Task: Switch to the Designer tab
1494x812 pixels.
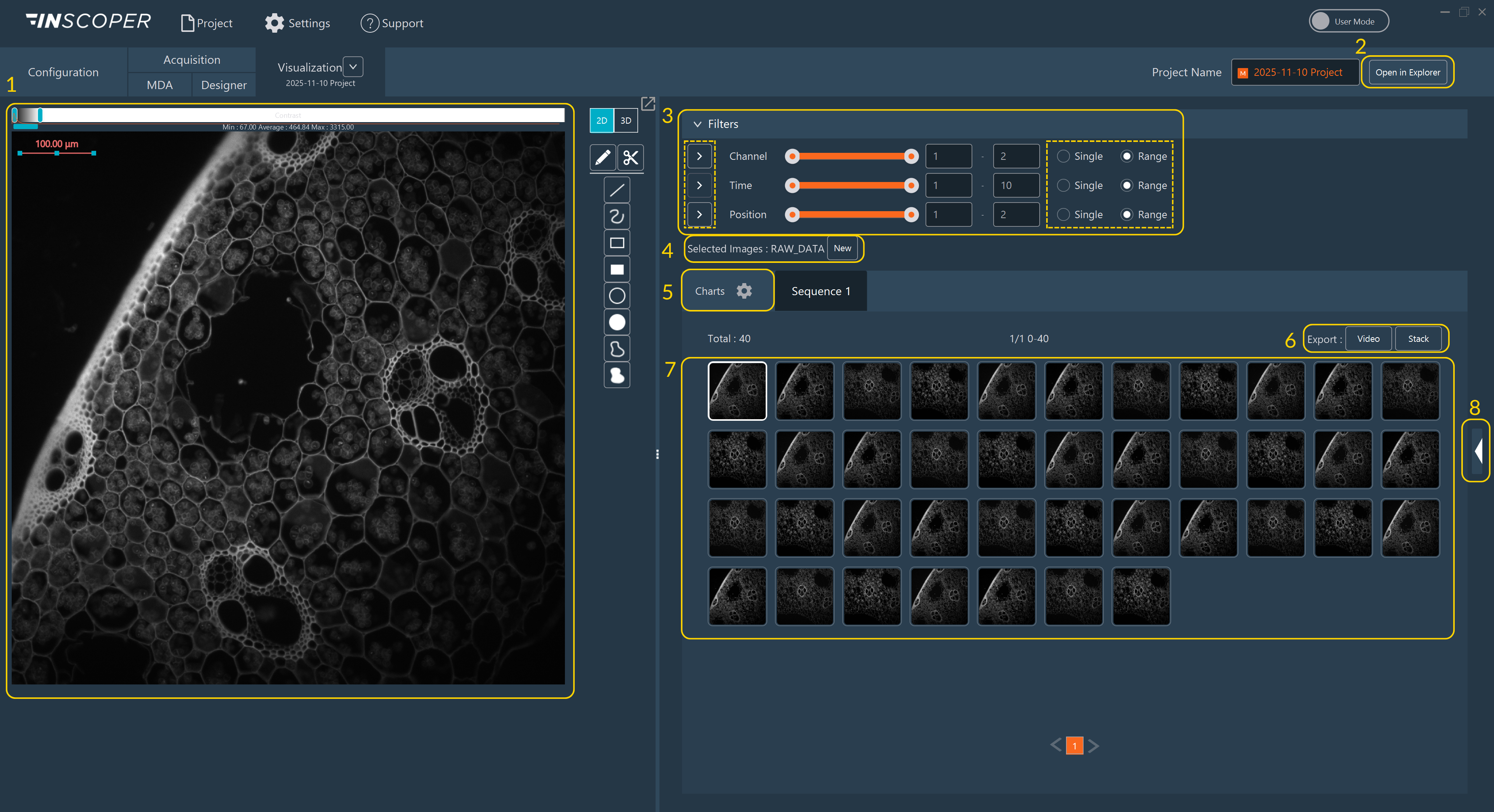Action: point(223,85)
